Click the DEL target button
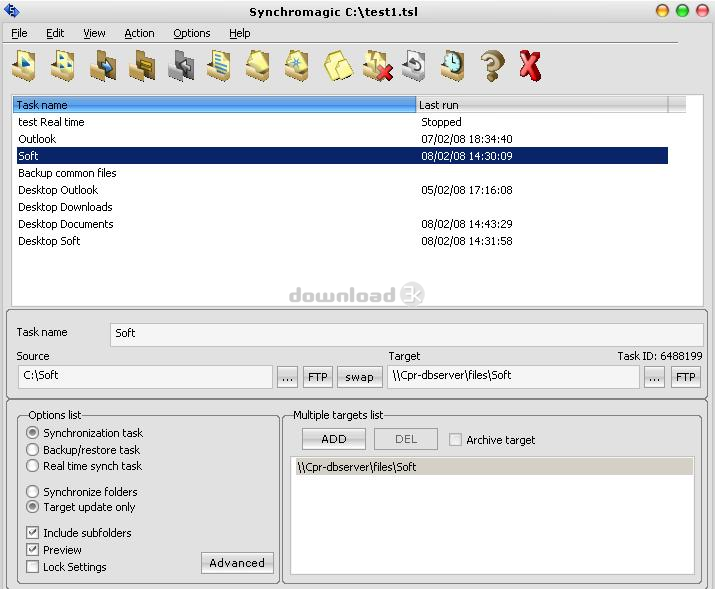715x589 pixels. pos(406,439)
